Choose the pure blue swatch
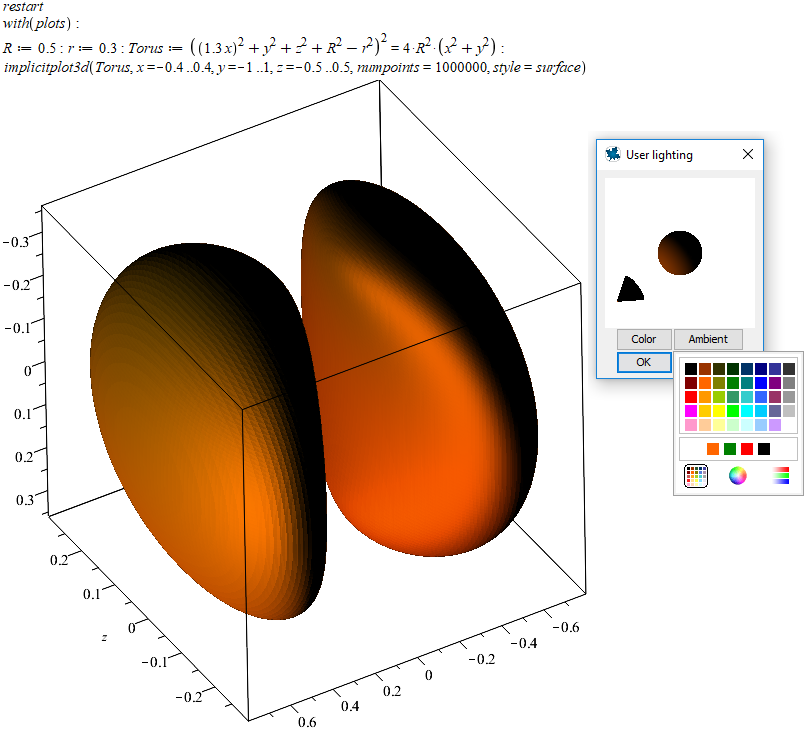The height and width of the screenshot is (736, 811). point(761,383)
